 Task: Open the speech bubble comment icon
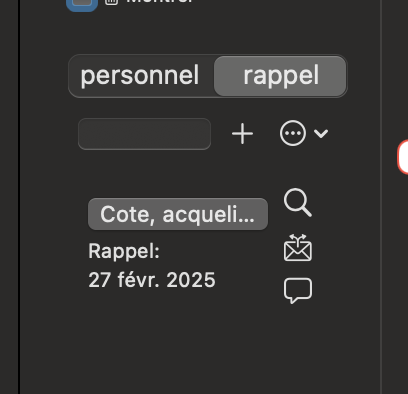298,291
